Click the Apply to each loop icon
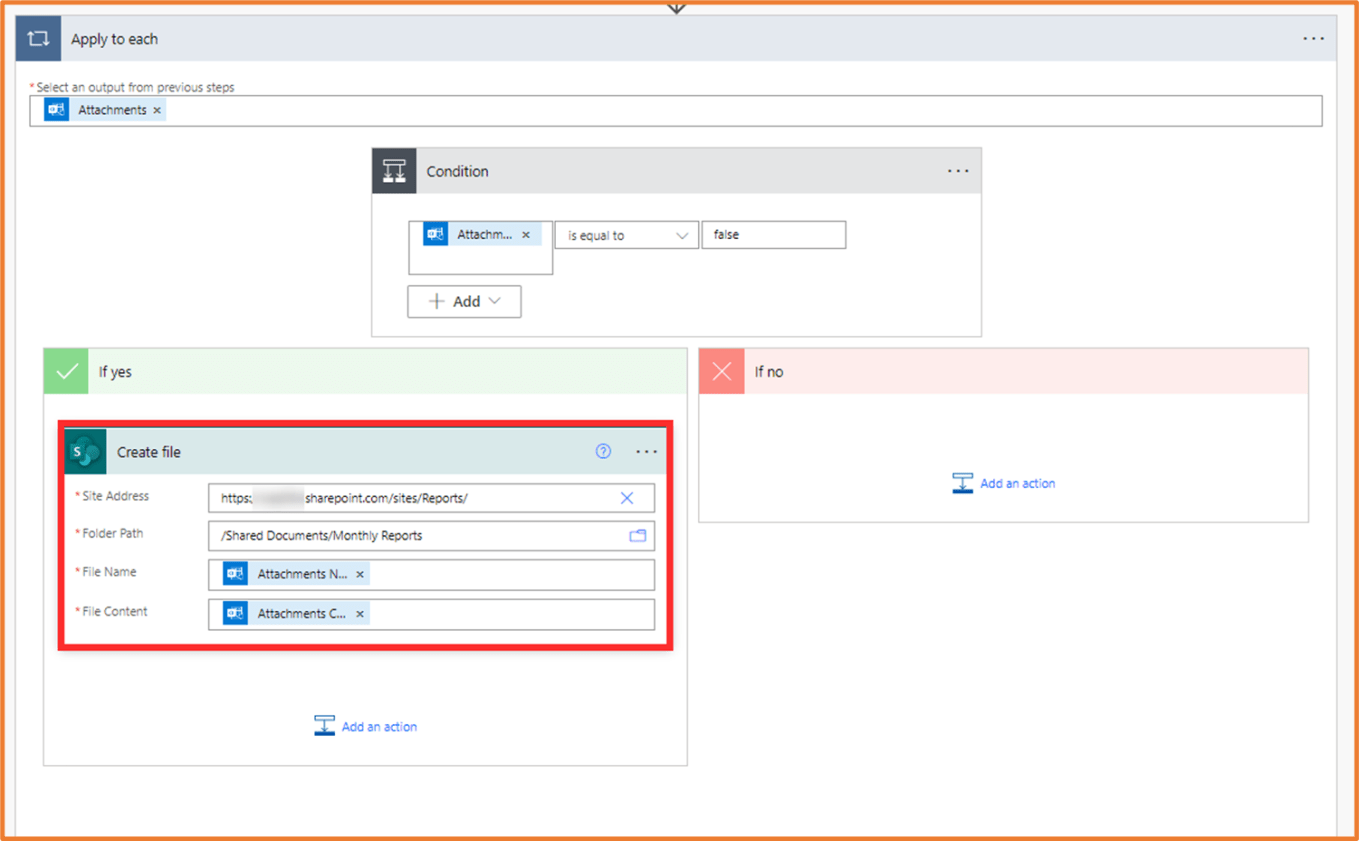This screenshot has width=1359, height=841. tap(38, 38)
